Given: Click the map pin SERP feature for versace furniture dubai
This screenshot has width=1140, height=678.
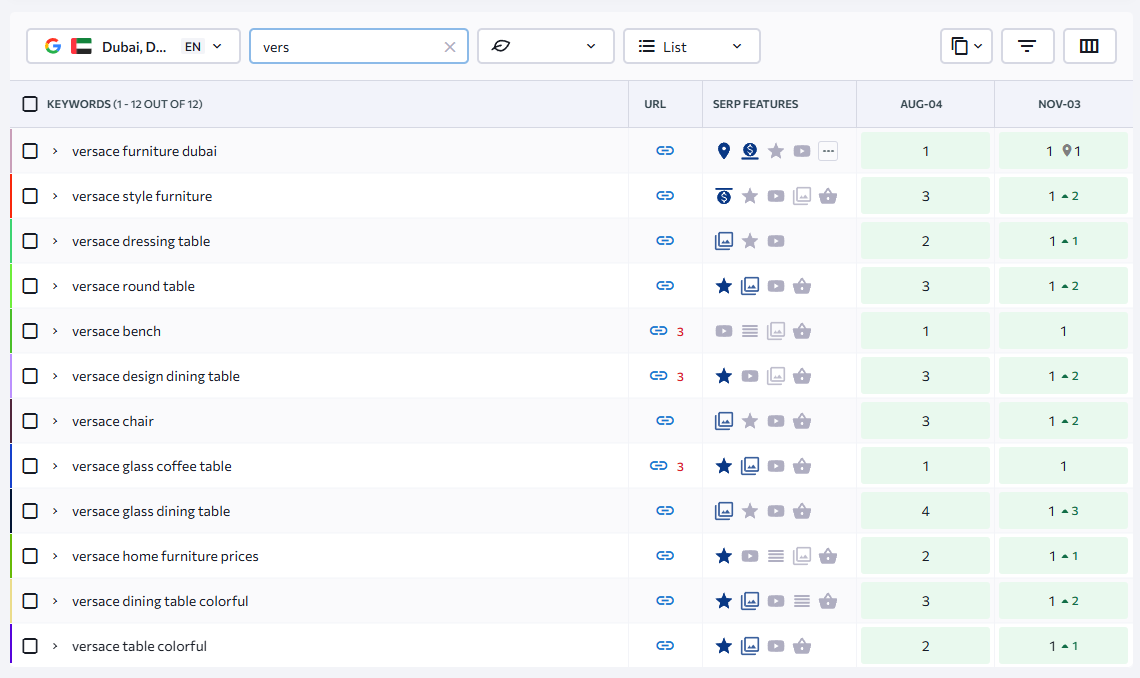Looking at the screenshot, I should coord(724,150).
